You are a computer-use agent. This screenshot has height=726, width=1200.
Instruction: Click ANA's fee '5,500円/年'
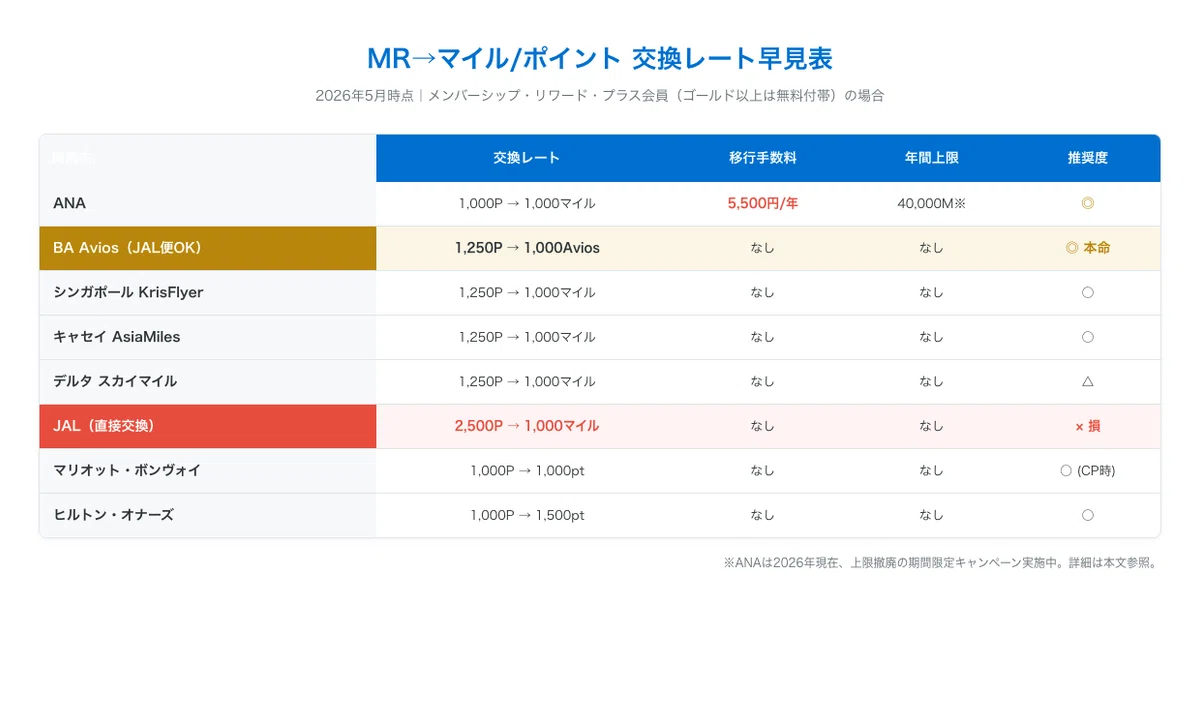pos(763,203)
